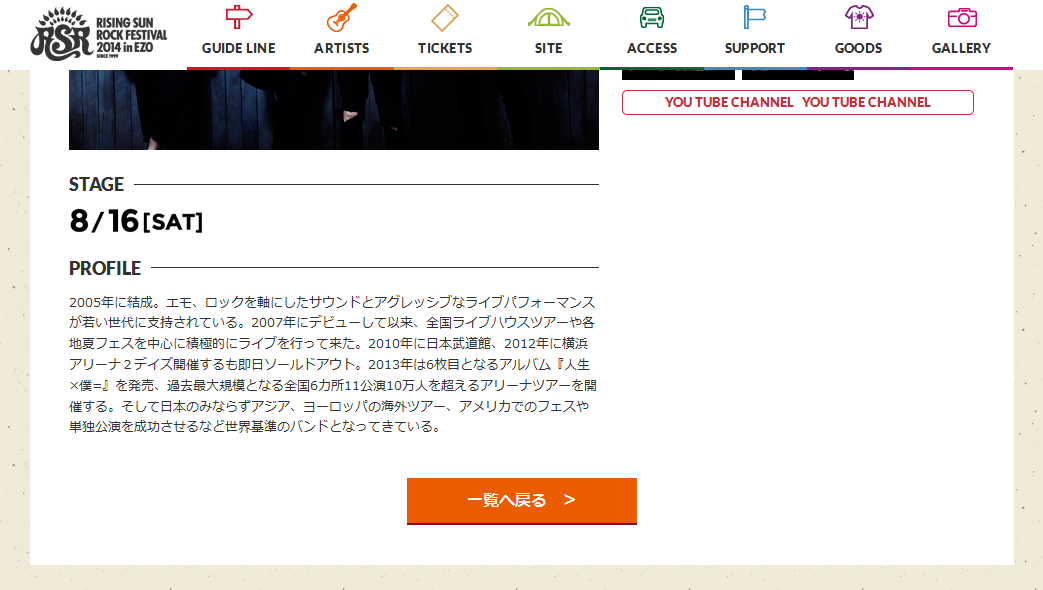Click the artist photo banner
The width and height of the screenshot is (1043, 590).
[334, 110]
